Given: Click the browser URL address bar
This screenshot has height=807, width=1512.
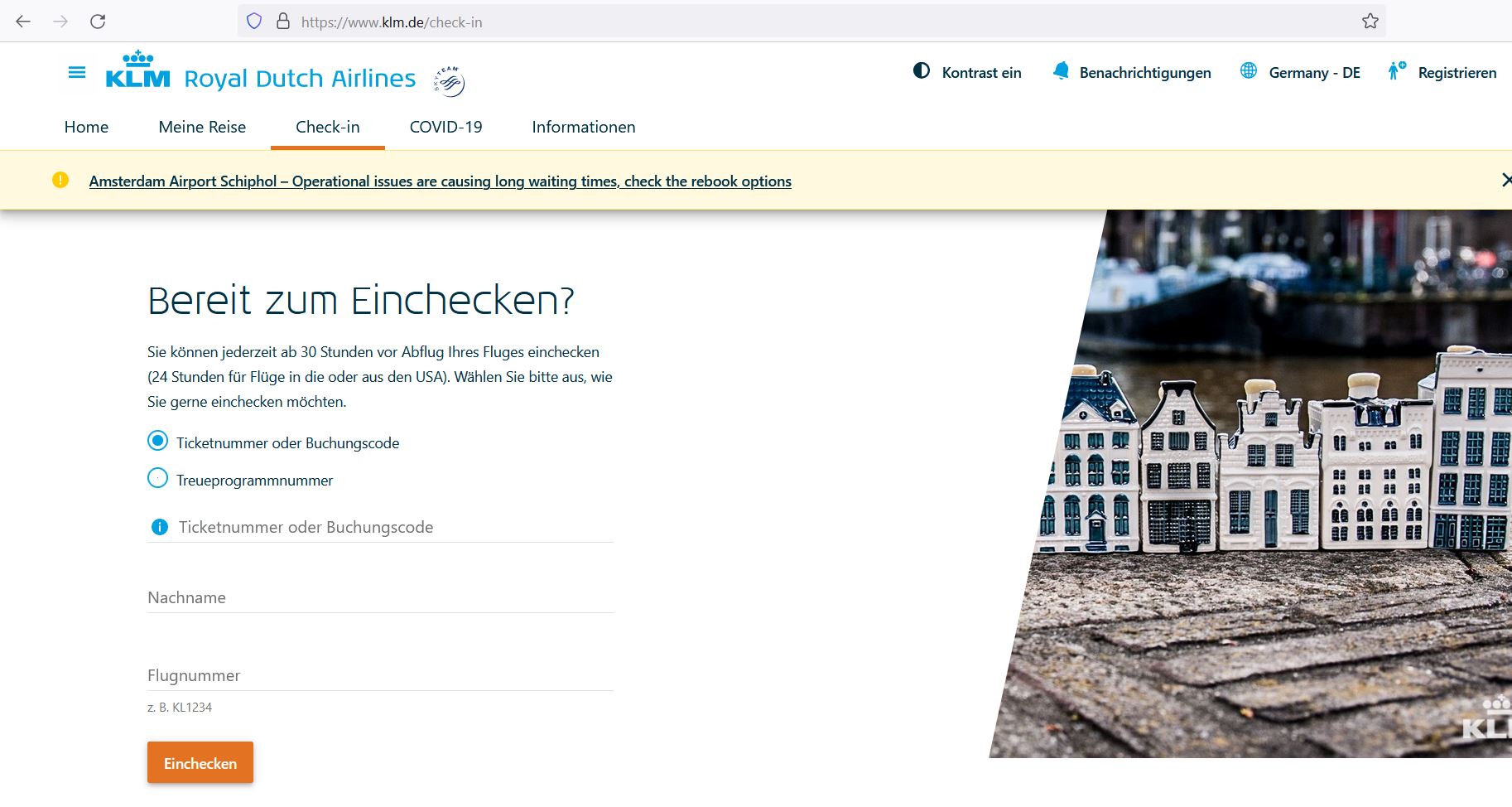Looking at the screenshot, I should [811, 22].
